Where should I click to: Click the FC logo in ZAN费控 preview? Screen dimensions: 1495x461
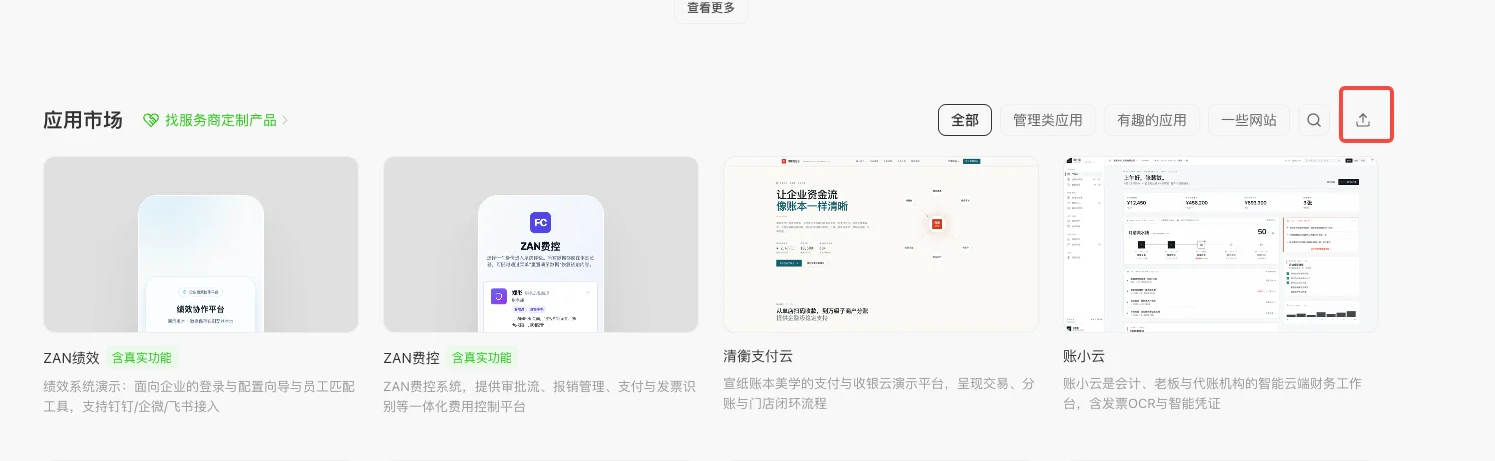(541, 222)
